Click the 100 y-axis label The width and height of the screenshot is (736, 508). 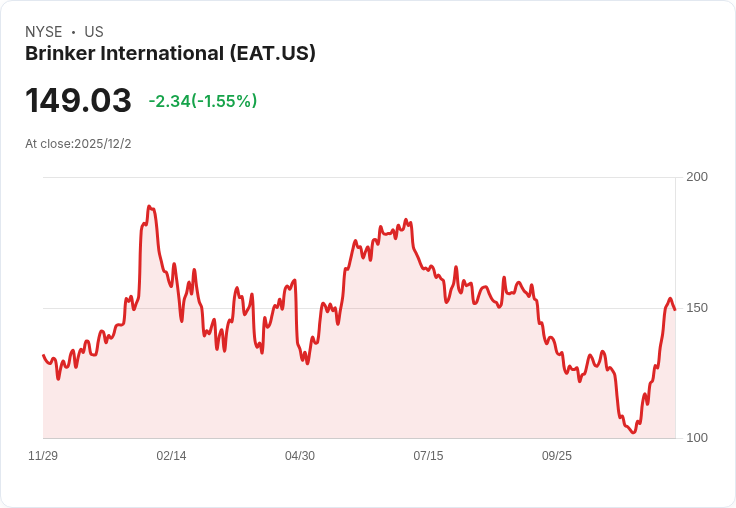tap(697, 438)
